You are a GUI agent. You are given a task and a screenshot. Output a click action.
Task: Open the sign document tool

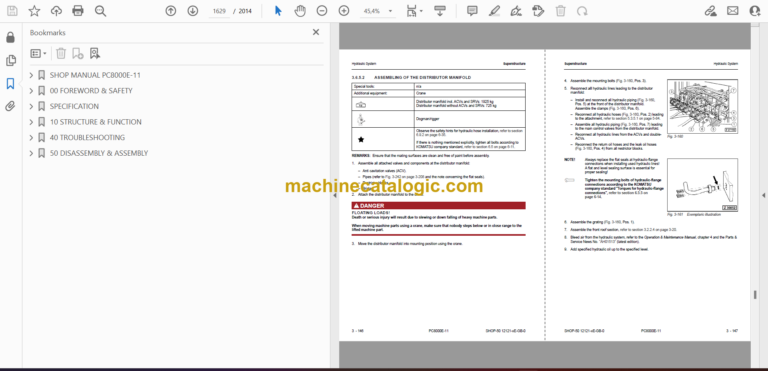(516, 11)
